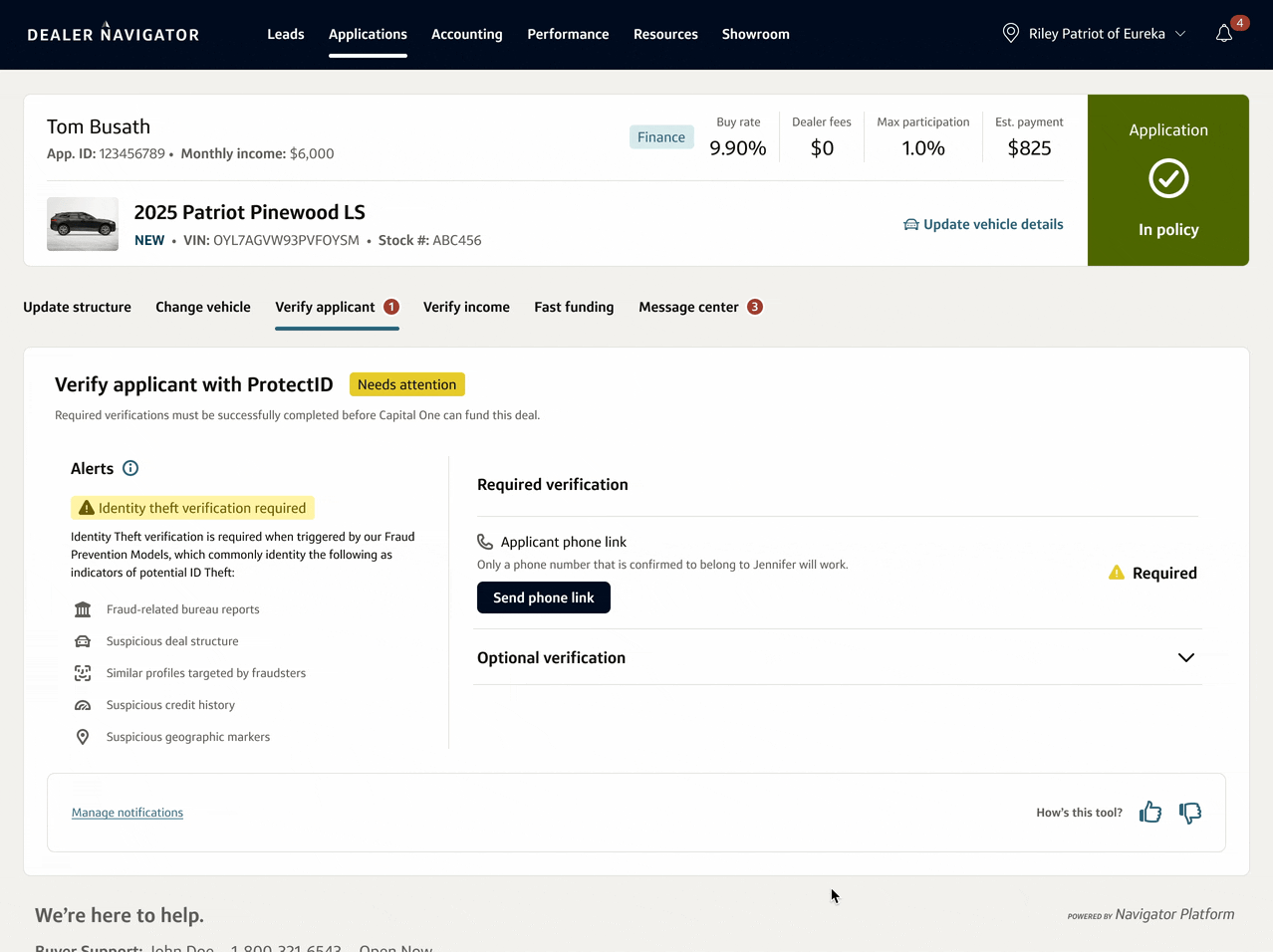Image resolution: width=1273 pixels, height=952 pixels.
Task: Open the Showroom menu
Action: (x=755, y=34)
